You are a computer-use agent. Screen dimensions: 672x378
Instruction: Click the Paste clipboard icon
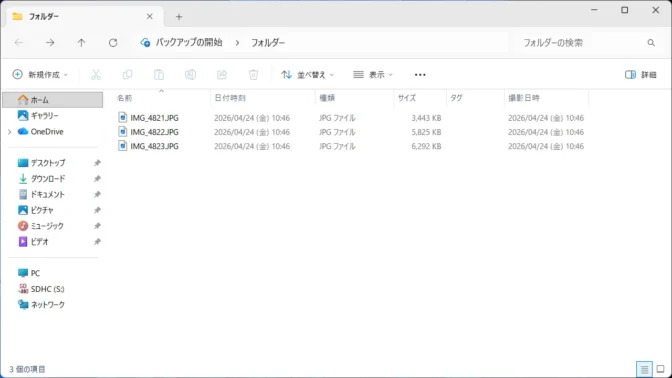159,75
